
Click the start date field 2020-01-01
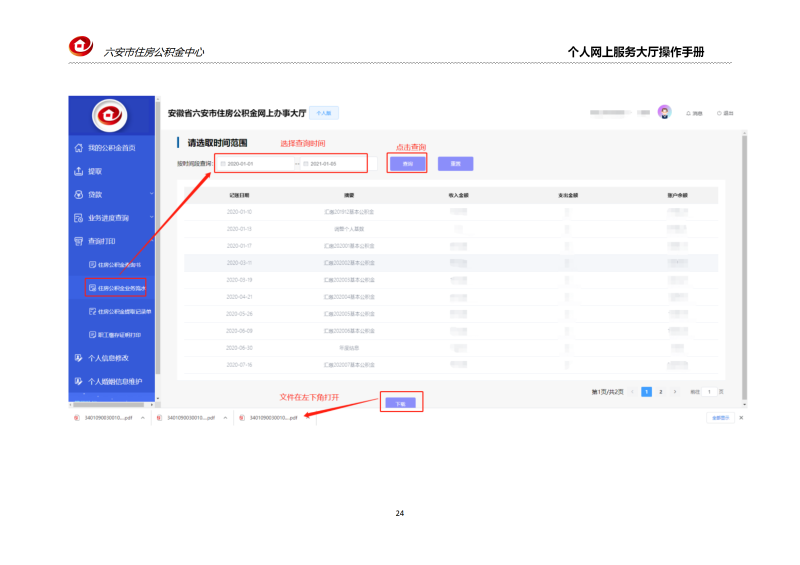click(255, 164)
